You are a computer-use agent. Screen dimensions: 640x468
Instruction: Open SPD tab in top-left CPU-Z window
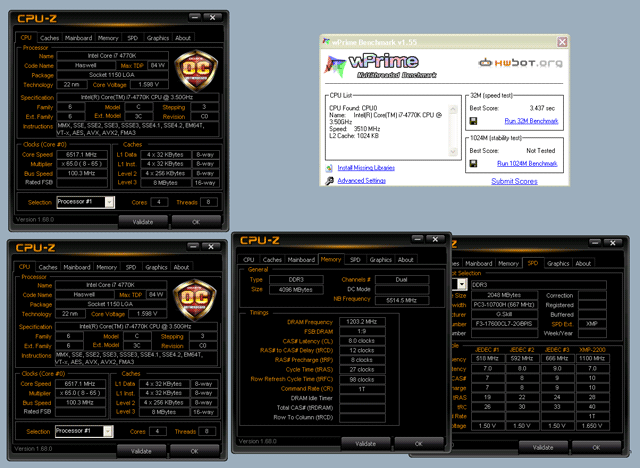pyautogui.click(x=133, y=38)
